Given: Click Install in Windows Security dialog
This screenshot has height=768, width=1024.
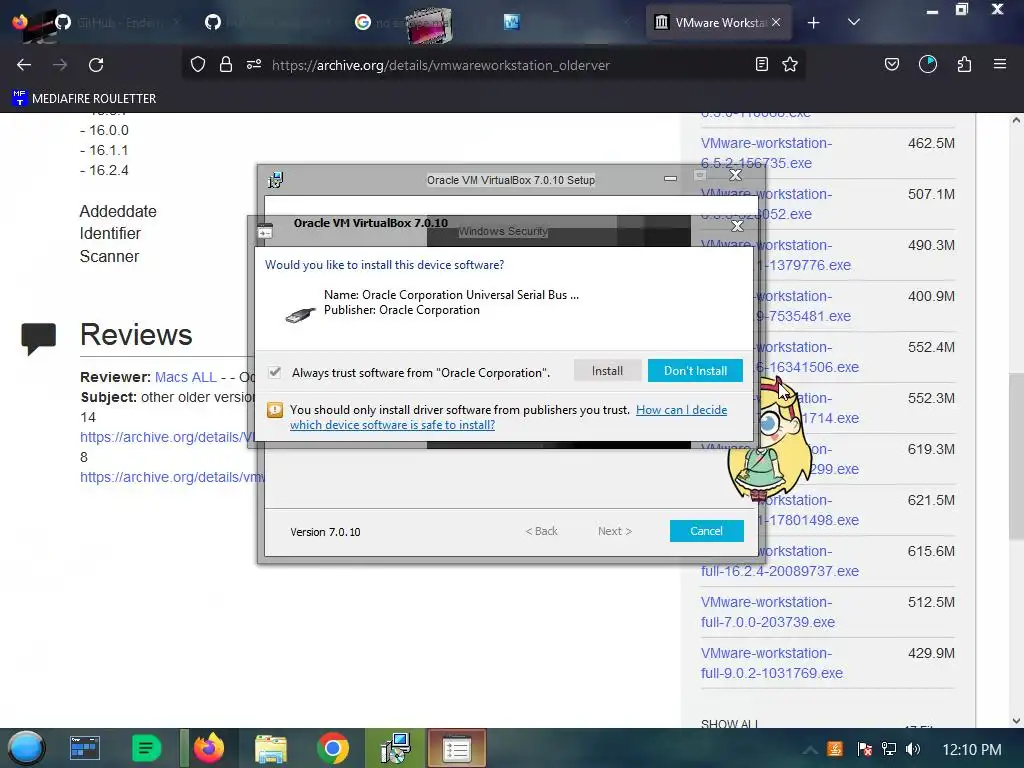Looking at the screenshot, I should [607, 371].
